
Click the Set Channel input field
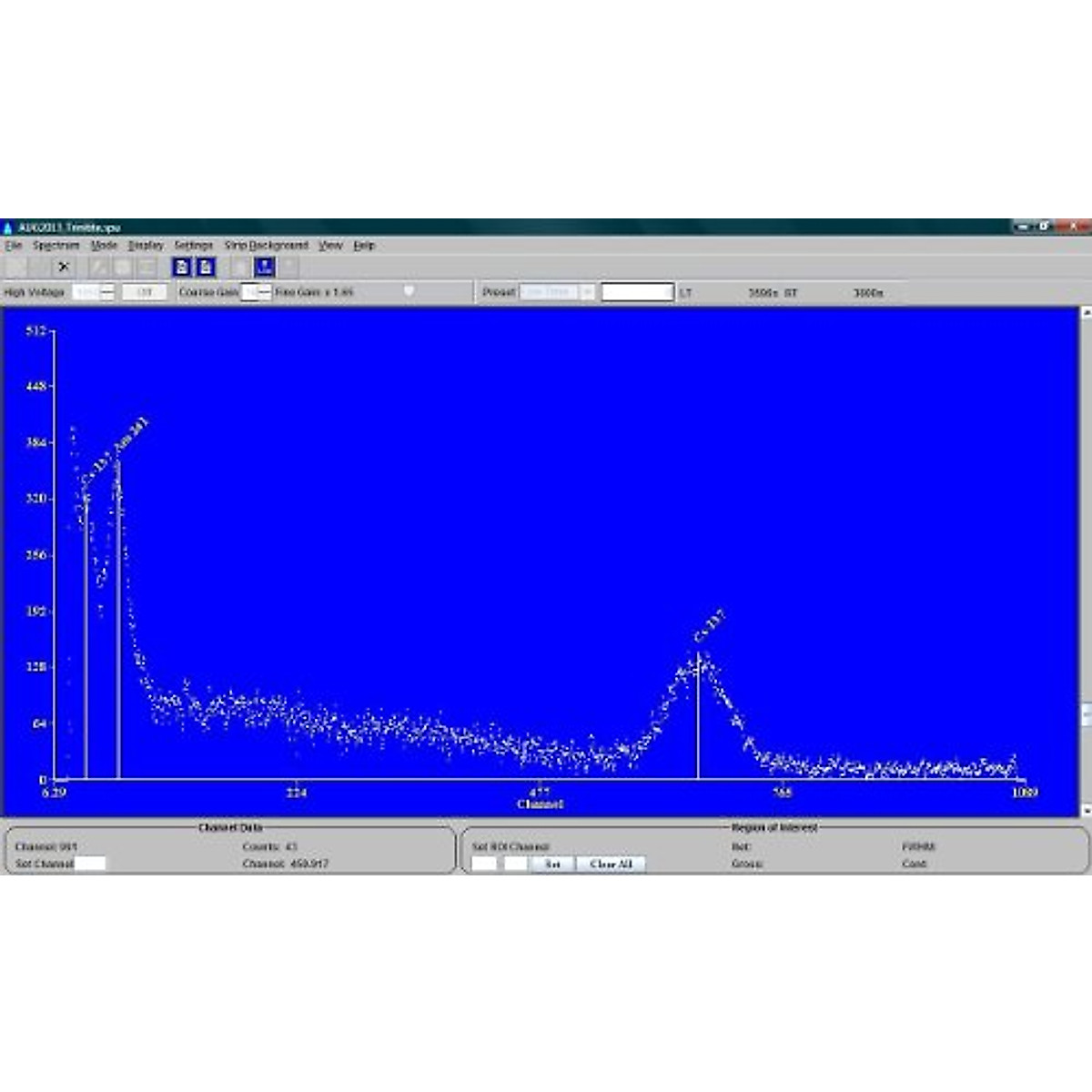(x=90, y=864)
